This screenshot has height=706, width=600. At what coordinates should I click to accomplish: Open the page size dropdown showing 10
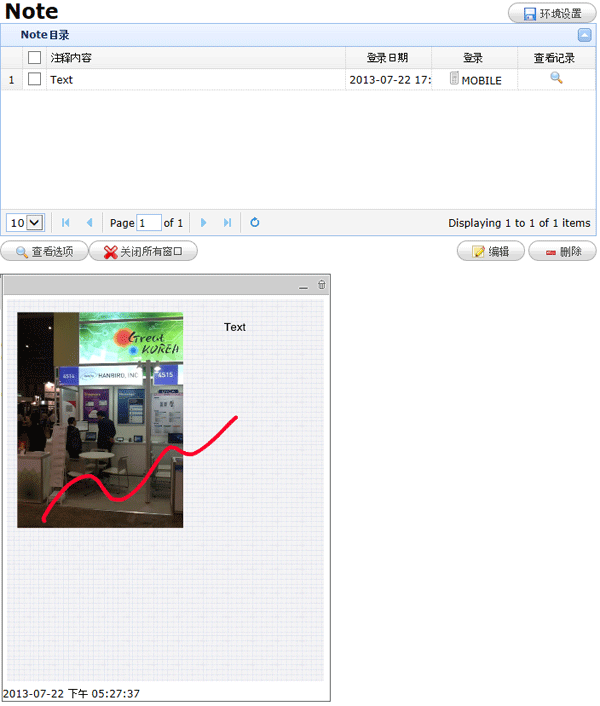coord(25,223)
